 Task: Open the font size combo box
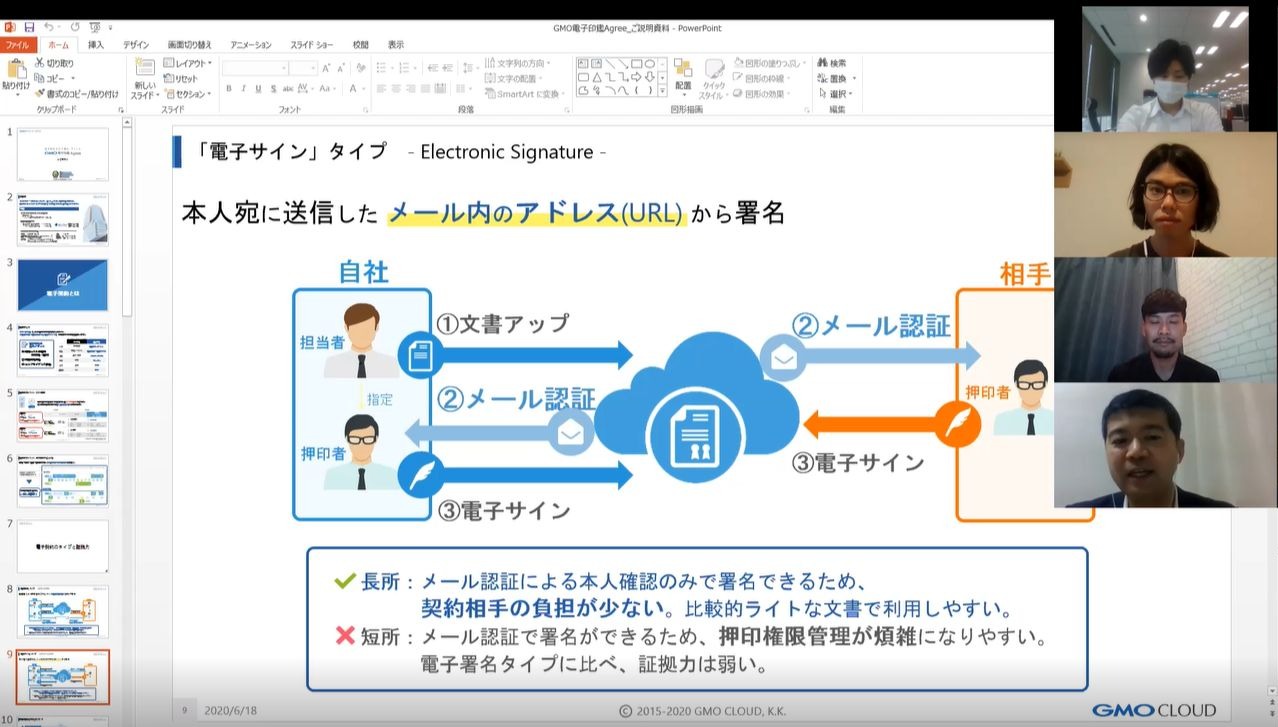(304, 68)
